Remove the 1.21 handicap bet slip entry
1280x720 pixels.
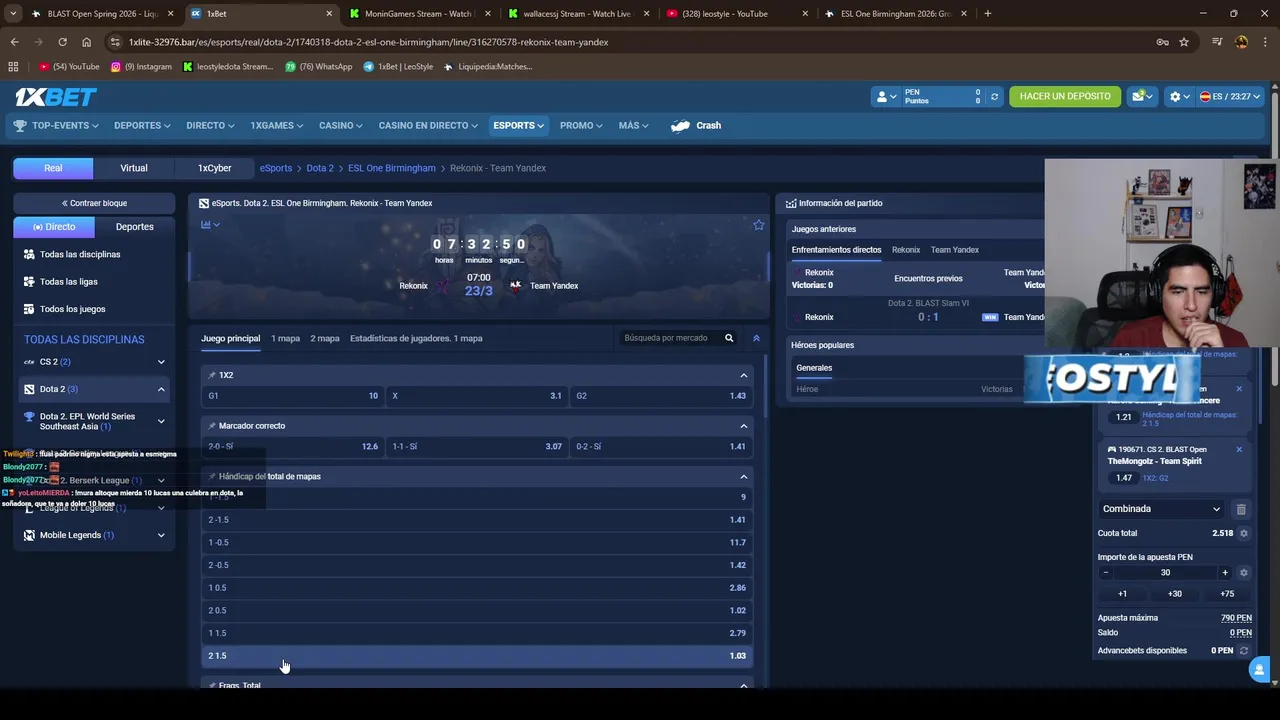1239,389
